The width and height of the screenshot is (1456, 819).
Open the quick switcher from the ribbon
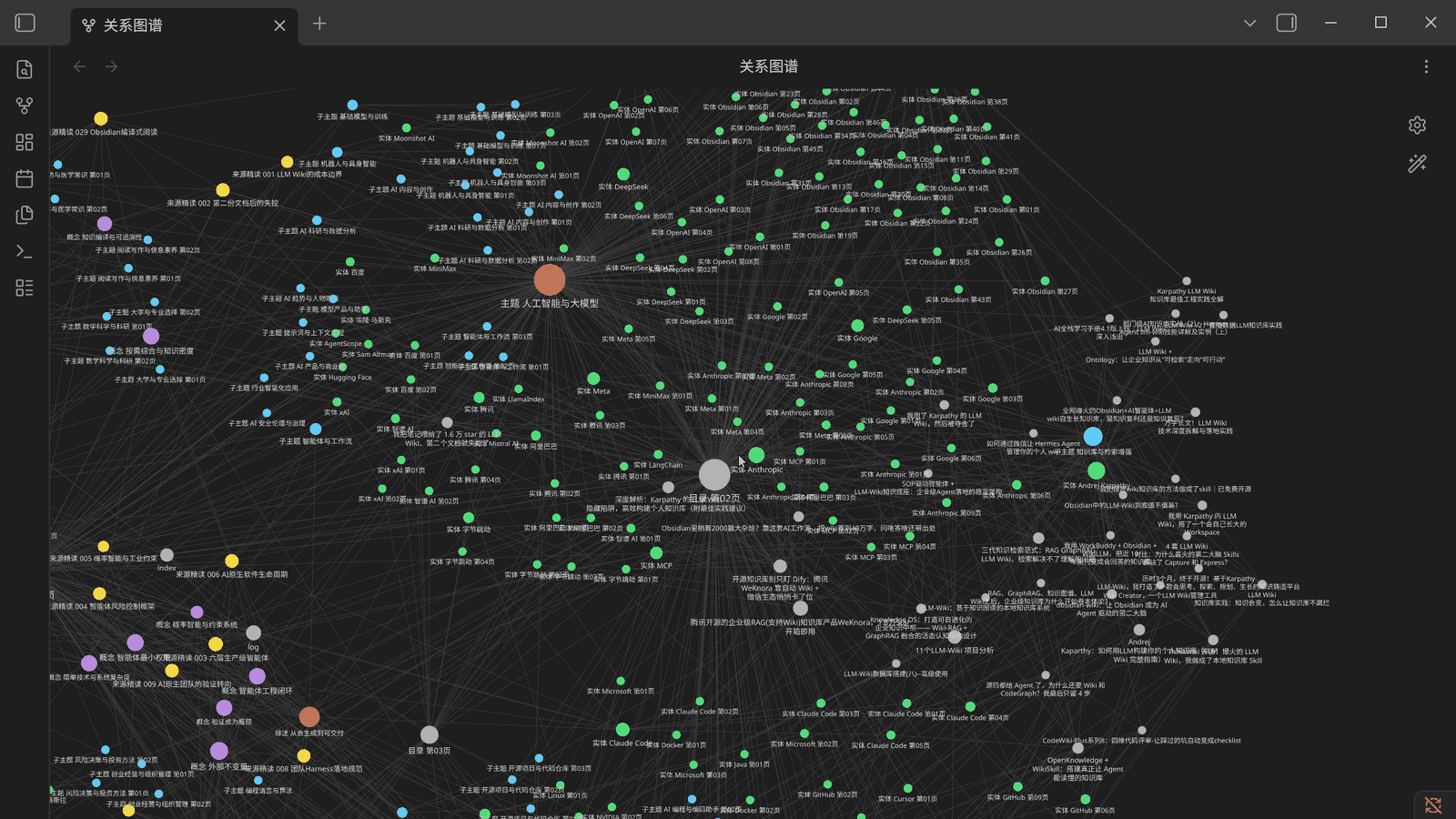pos(25,70)
